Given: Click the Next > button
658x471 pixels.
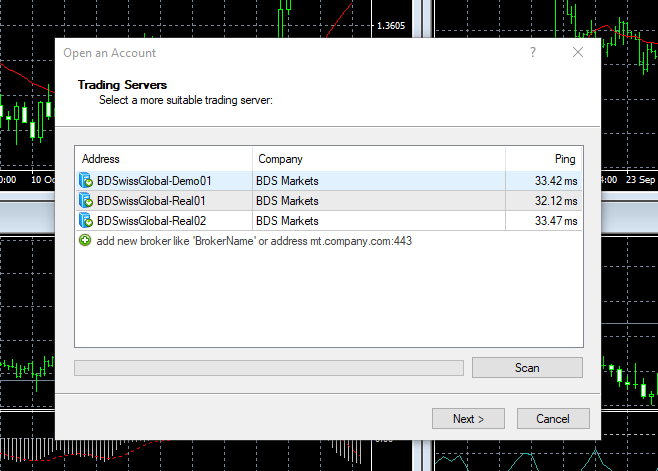Looking at the screenshot, I should tap(468, 419).
